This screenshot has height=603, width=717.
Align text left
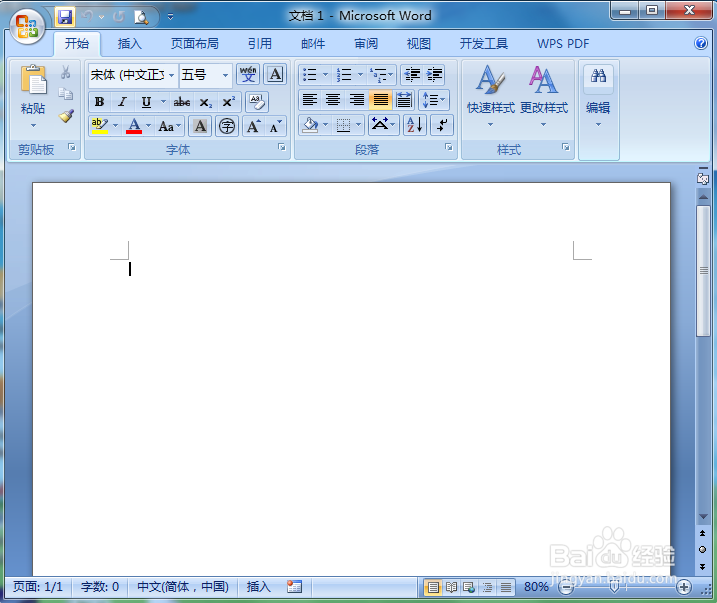click(x=310, y=100)
